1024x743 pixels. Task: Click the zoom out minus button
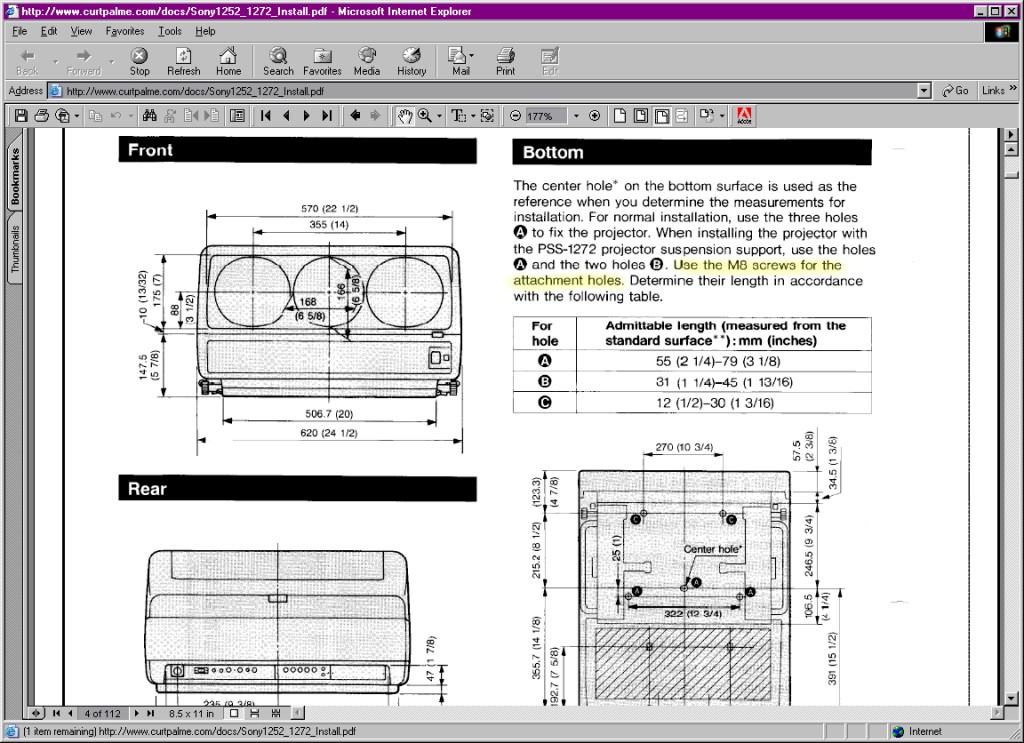515,116
